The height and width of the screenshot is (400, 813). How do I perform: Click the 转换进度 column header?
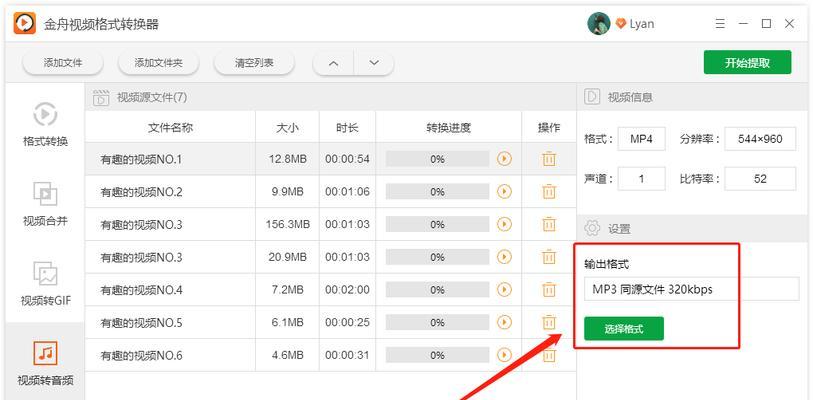(448, 128)
